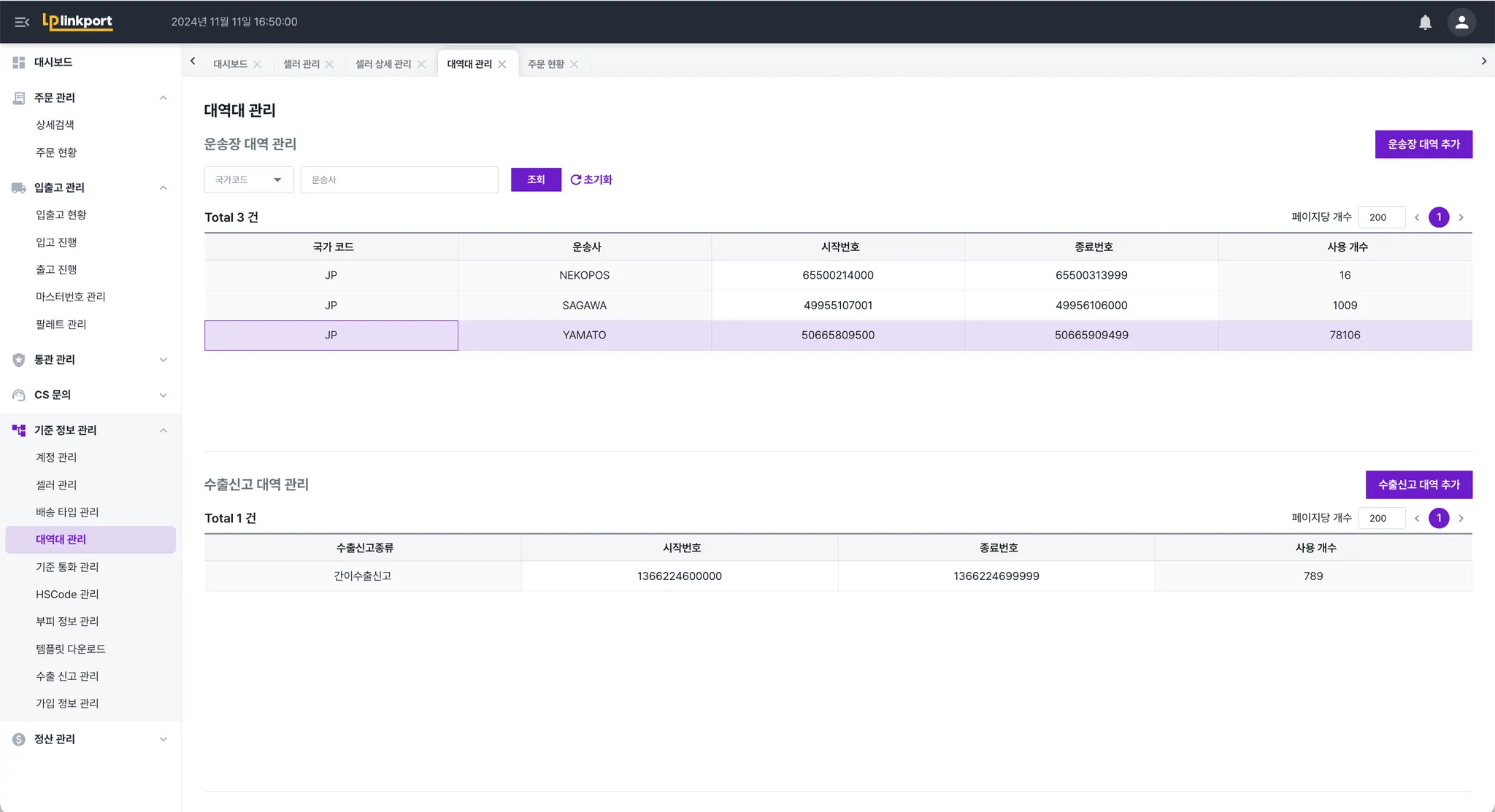1495x812 pixels.
Task: Click the 입출고 관리 truck icon
Action: coord(19,188)
